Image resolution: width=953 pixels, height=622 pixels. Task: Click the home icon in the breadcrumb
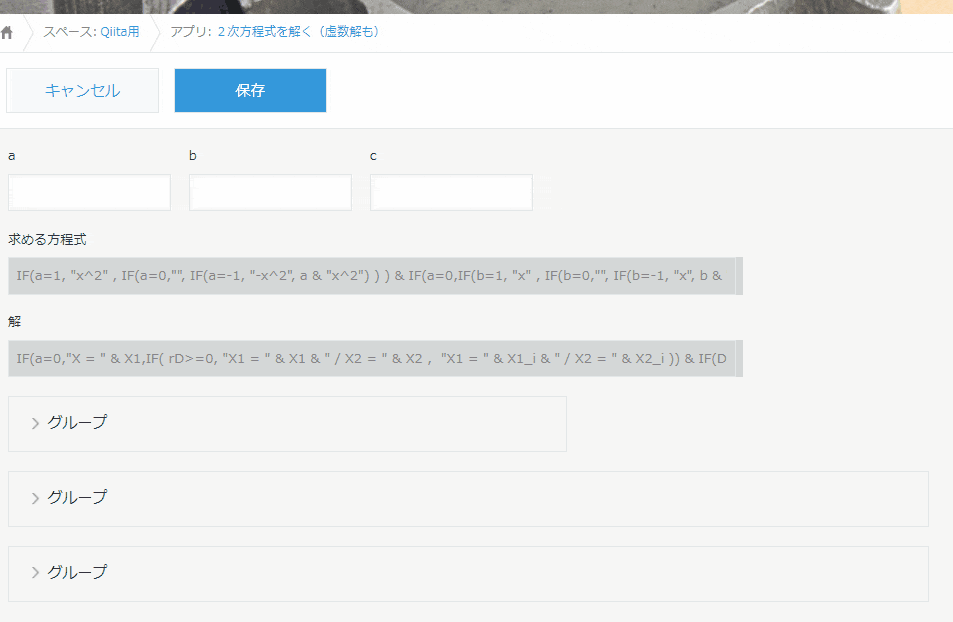10,31
